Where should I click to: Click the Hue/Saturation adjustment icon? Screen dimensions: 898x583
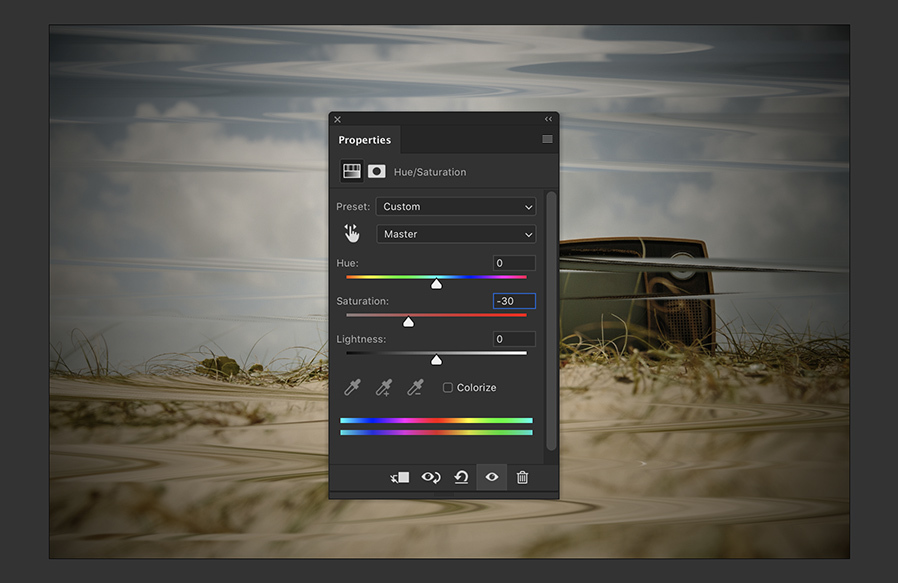pos(352,171)
